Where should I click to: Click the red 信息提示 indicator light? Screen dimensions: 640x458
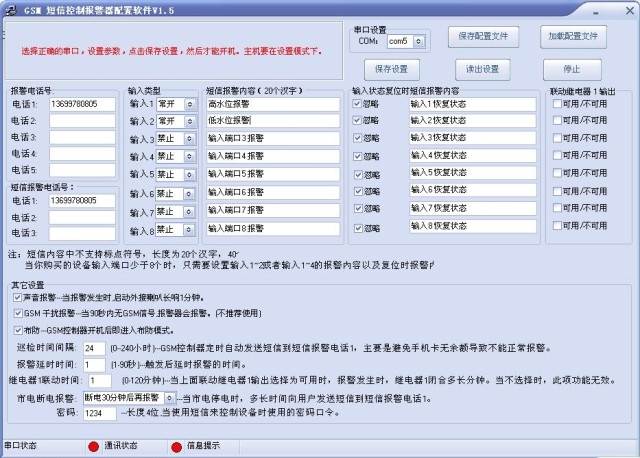(177, 446)
